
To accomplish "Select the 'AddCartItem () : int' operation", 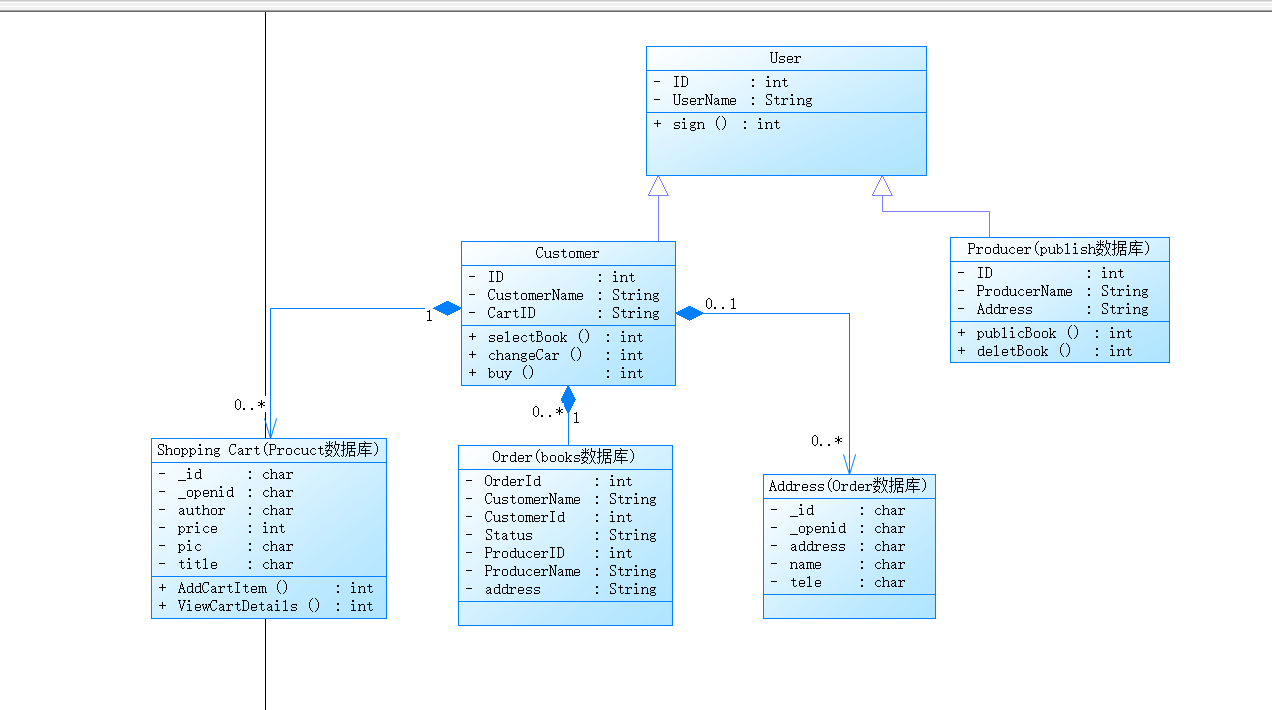I will pos(266,588).
